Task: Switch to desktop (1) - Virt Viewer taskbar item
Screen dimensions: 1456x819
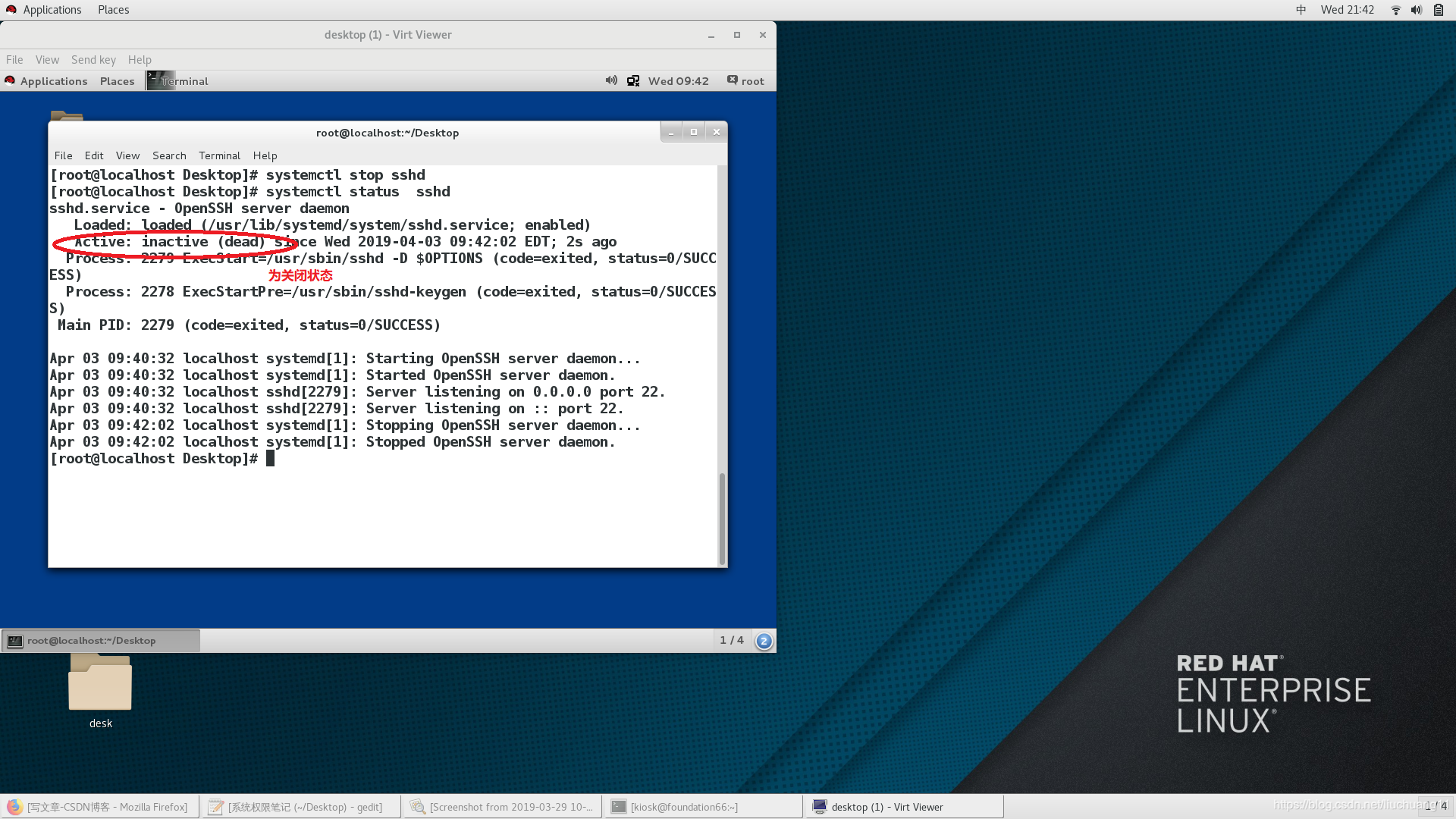Action: click(905, 807)
